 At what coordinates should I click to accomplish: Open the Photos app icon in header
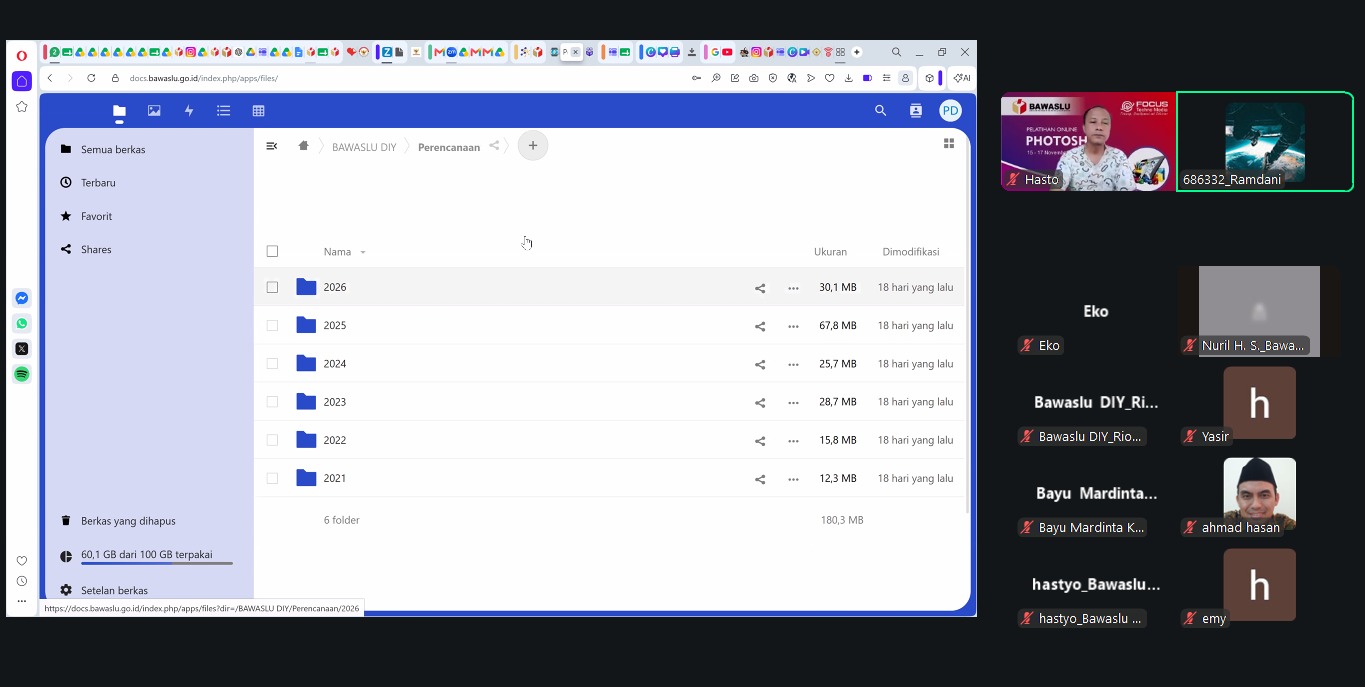pos(154,111)
